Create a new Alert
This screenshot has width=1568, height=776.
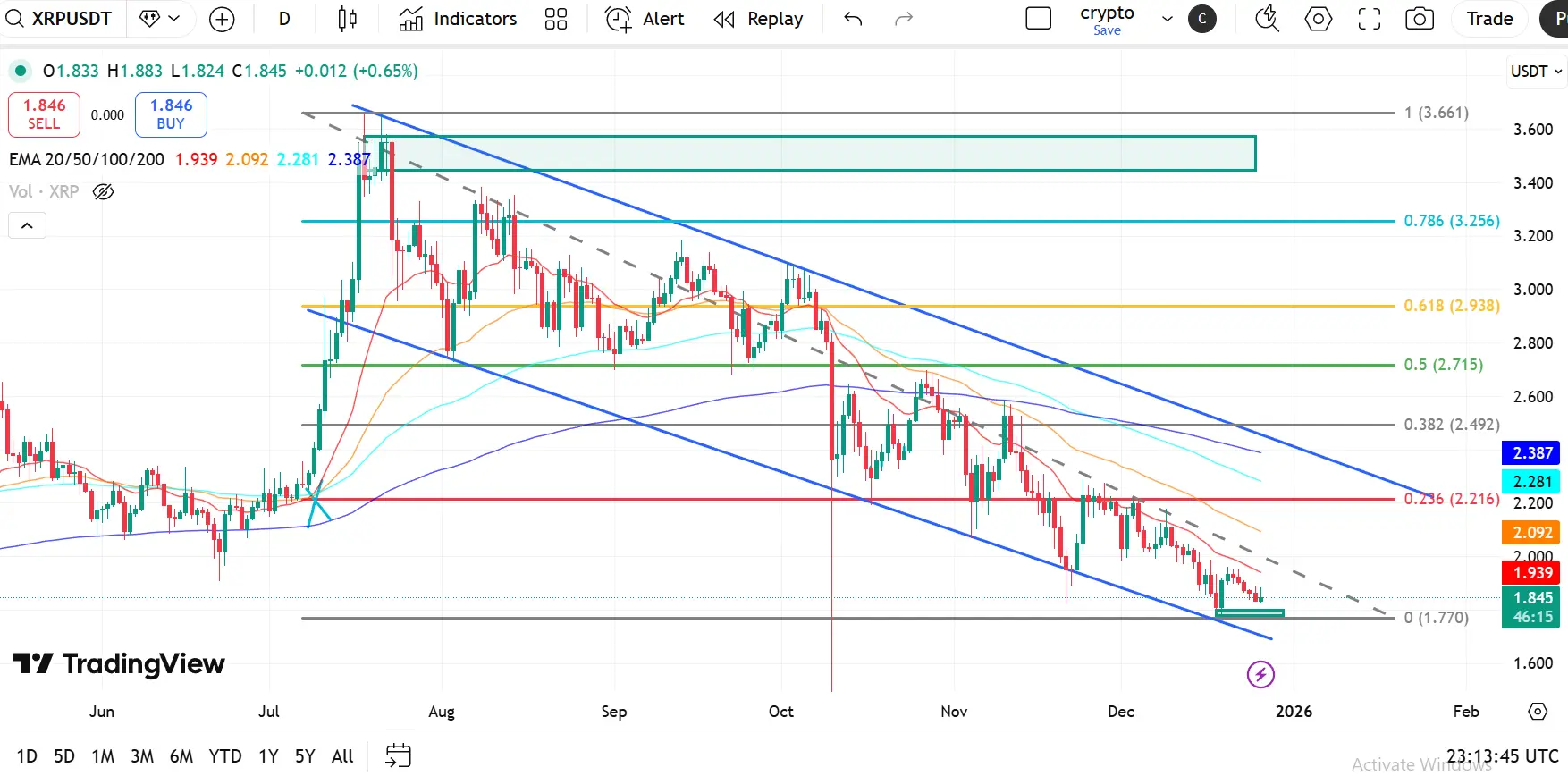click(645, 19)
